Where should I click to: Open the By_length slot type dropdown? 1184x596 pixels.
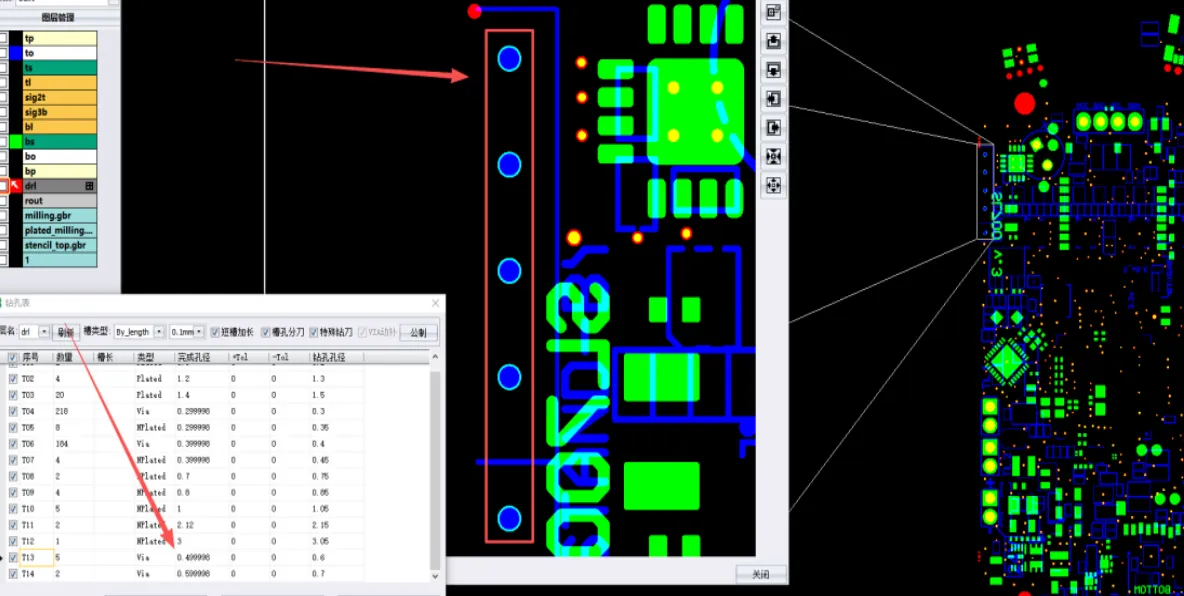point(159,332)
